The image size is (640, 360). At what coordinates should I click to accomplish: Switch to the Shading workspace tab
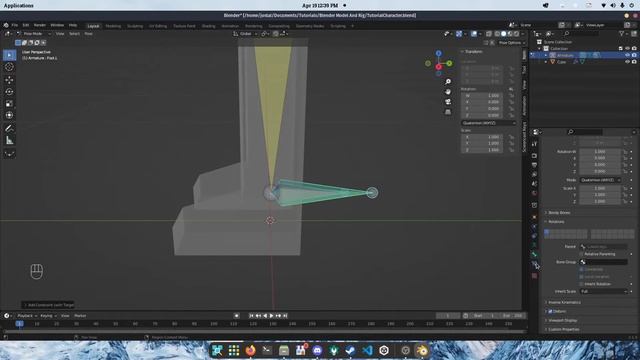pos(208,26)
